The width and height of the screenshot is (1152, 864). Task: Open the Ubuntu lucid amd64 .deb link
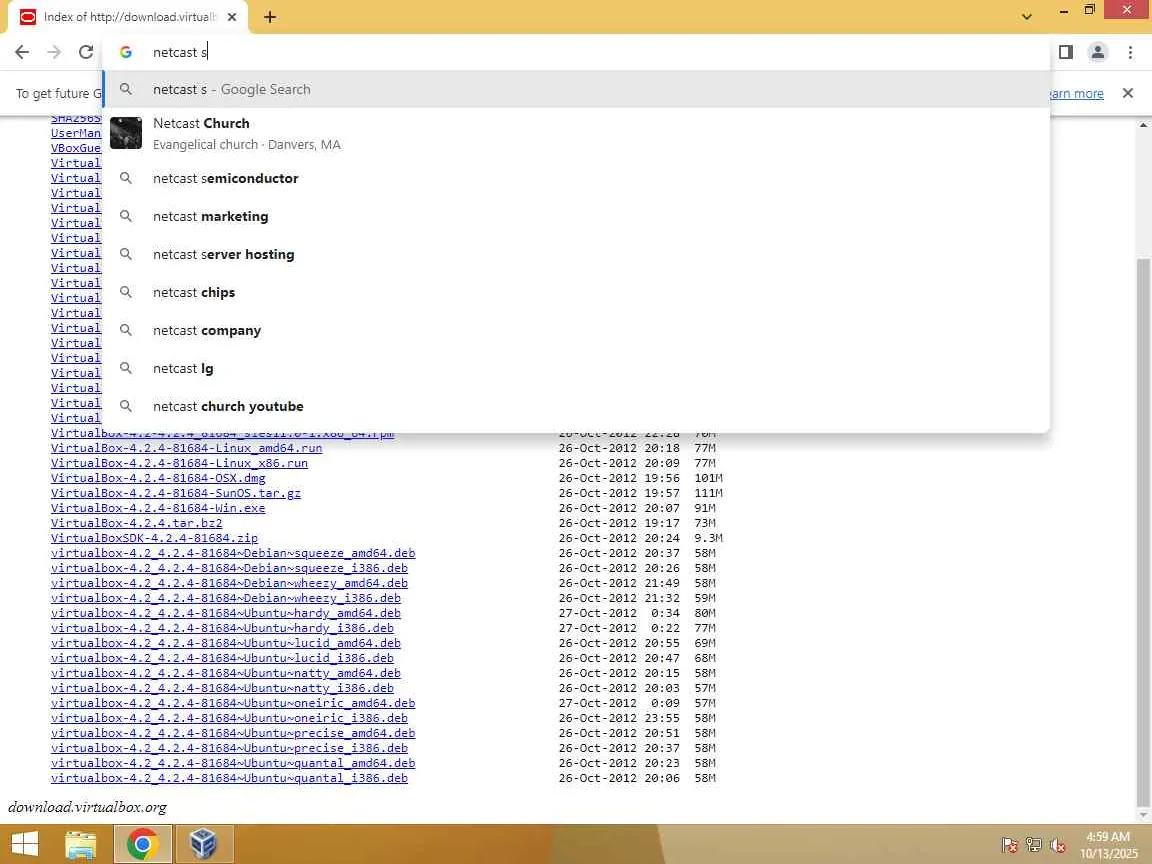pos(226,643)
